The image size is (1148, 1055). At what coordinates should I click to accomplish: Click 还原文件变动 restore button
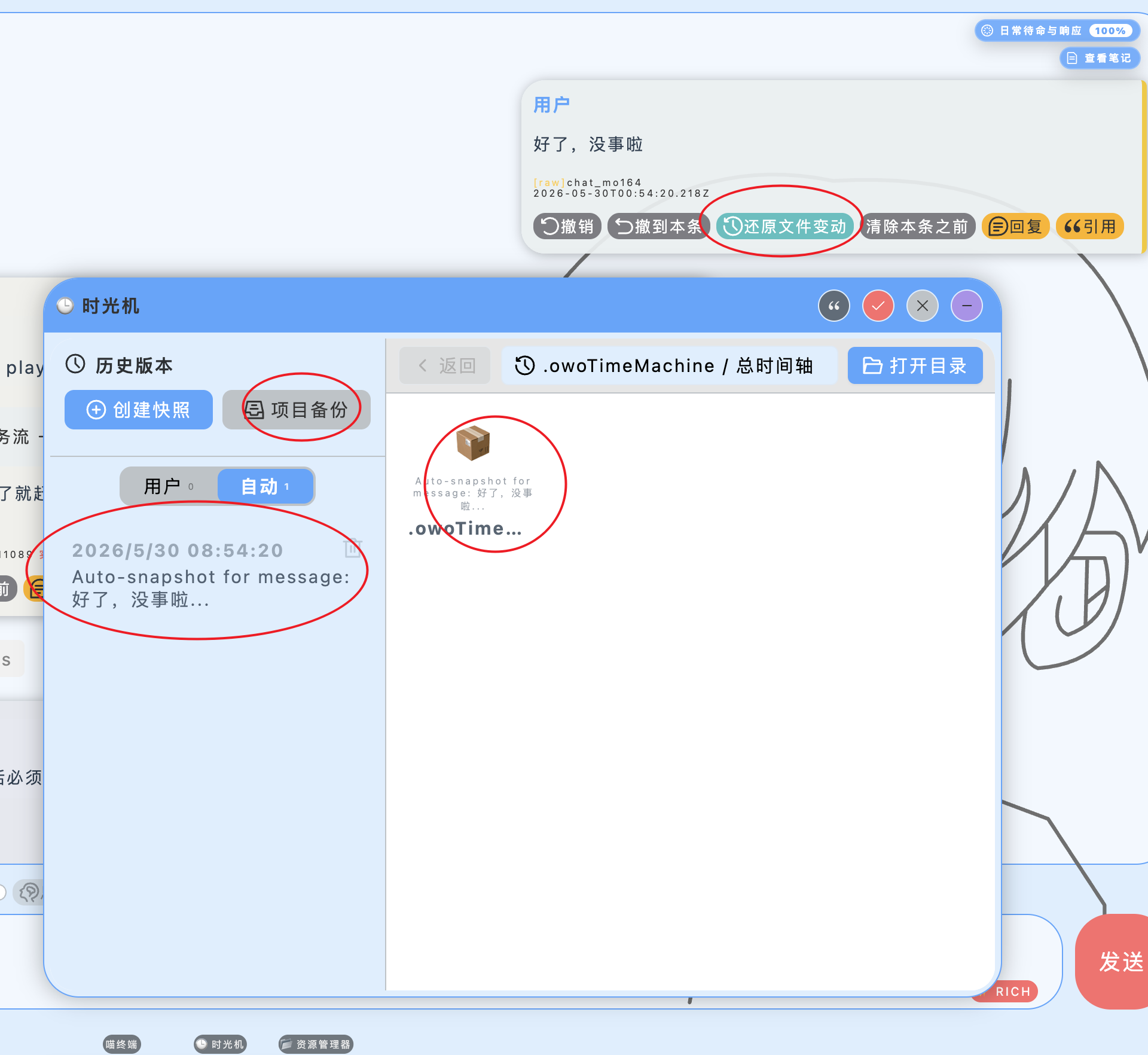(x=784, y=226)
